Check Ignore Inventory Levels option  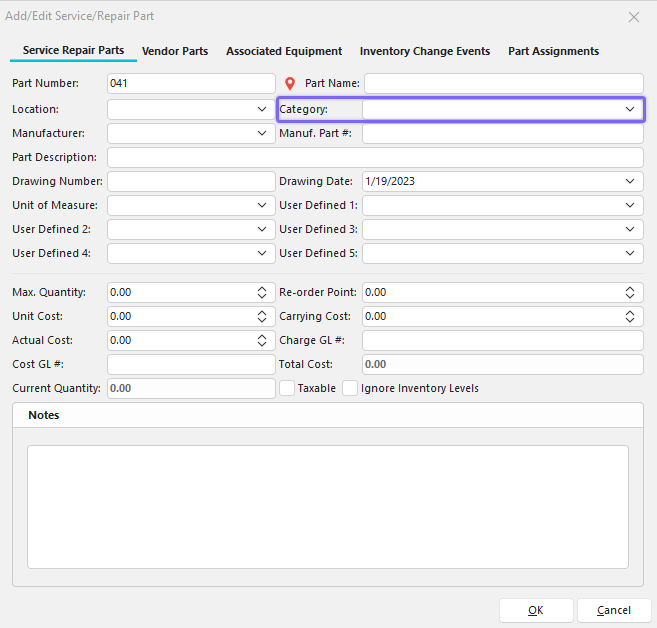(350, 388)
